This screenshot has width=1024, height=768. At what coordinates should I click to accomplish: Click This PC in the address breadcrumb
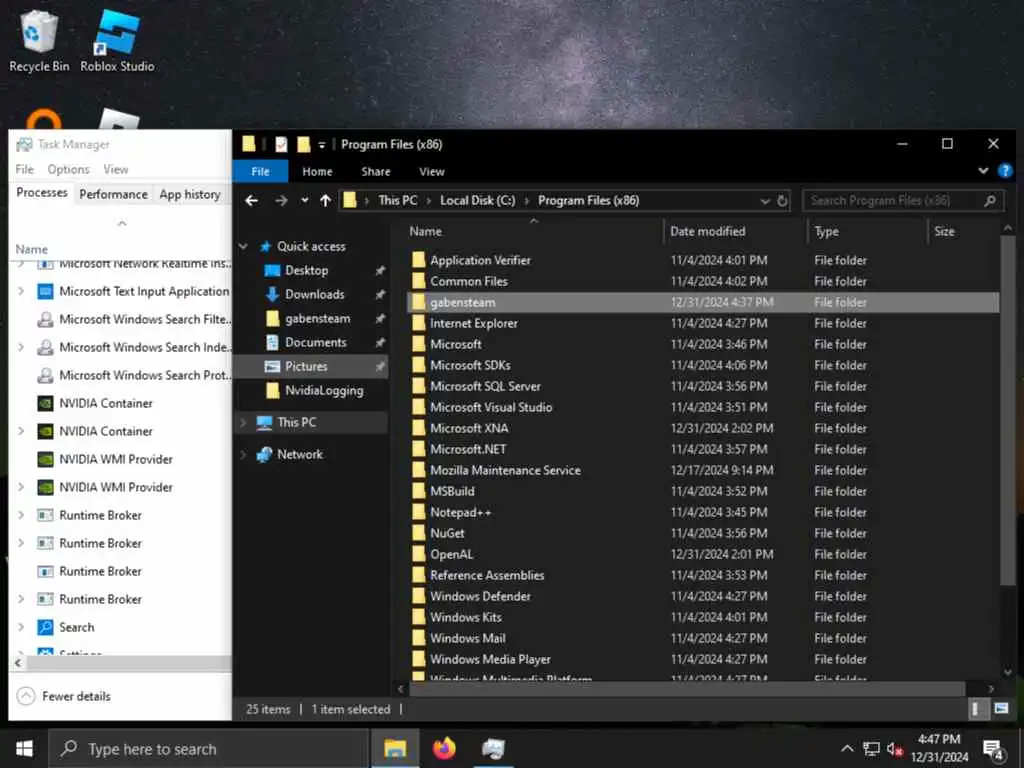point(398,200)
